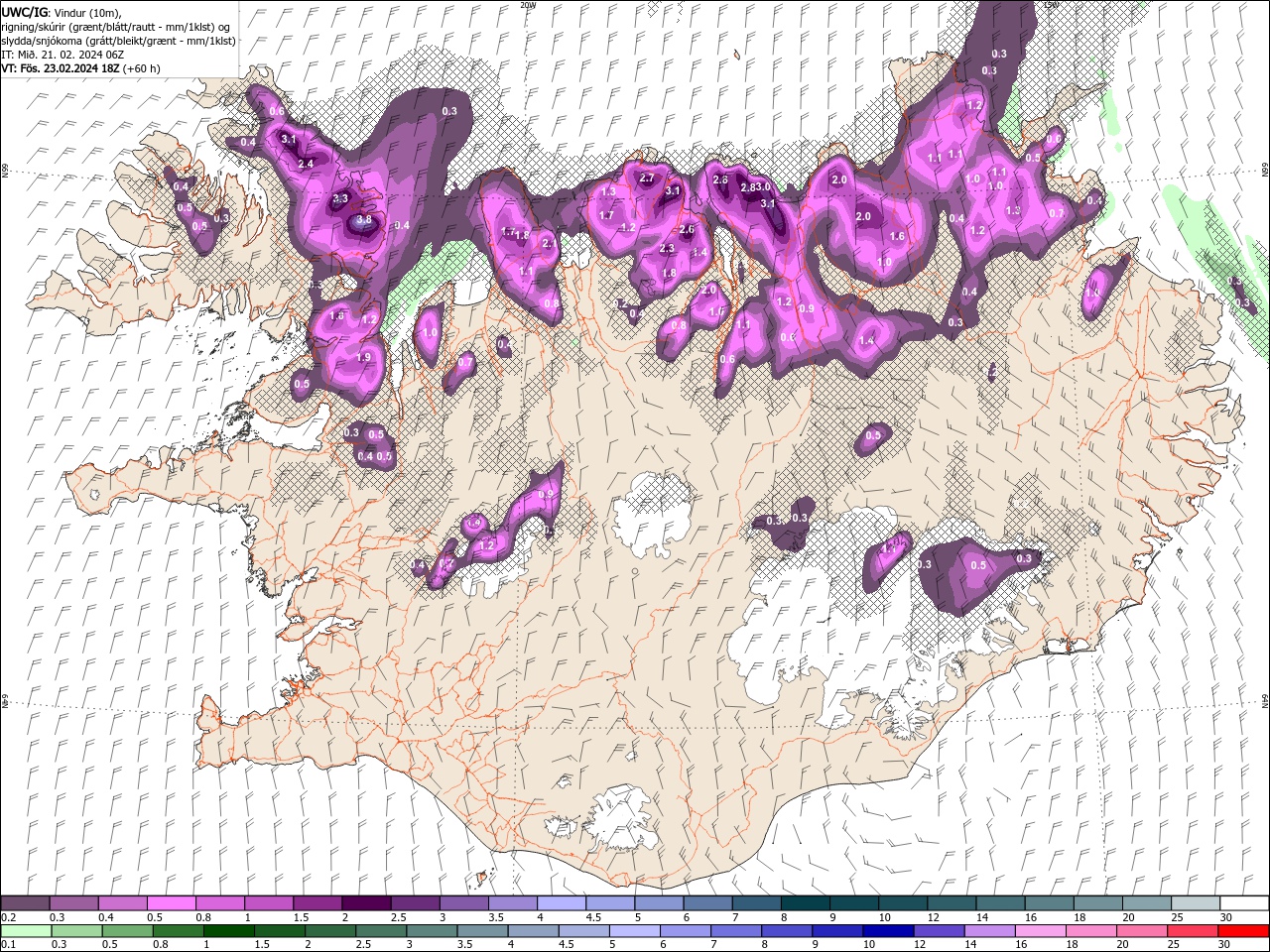Click the "2.4" snowfall value on the map
Screen dimensions: 1270x952
306,164
